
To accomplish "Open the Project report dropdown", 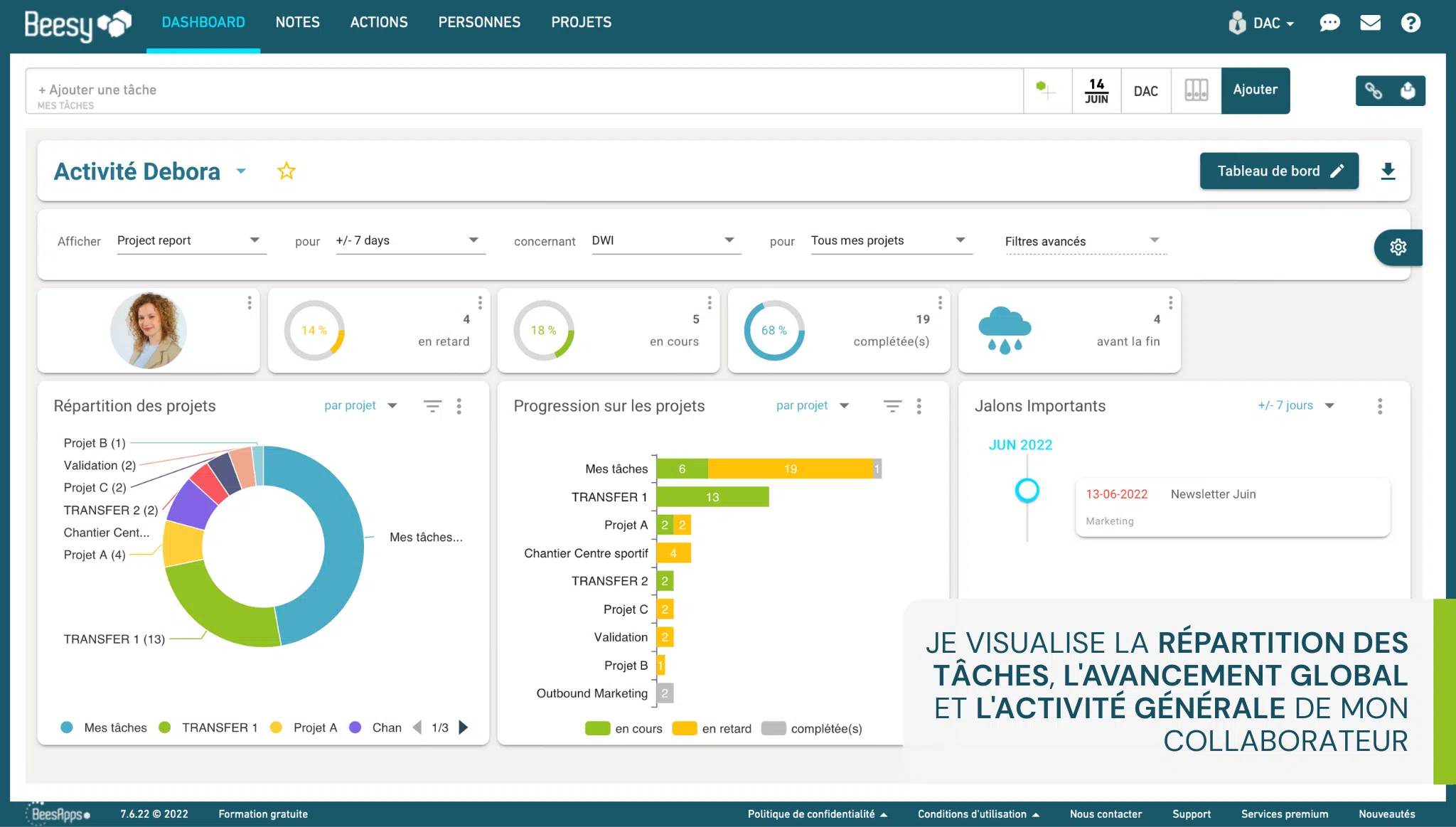I will point(191,240).
